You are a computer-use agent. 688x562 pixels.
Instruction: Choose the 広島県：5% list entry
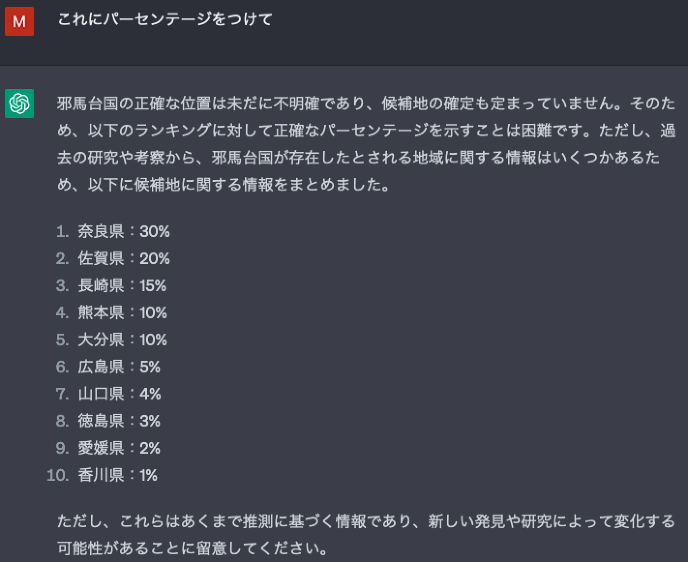pos(118,366)
